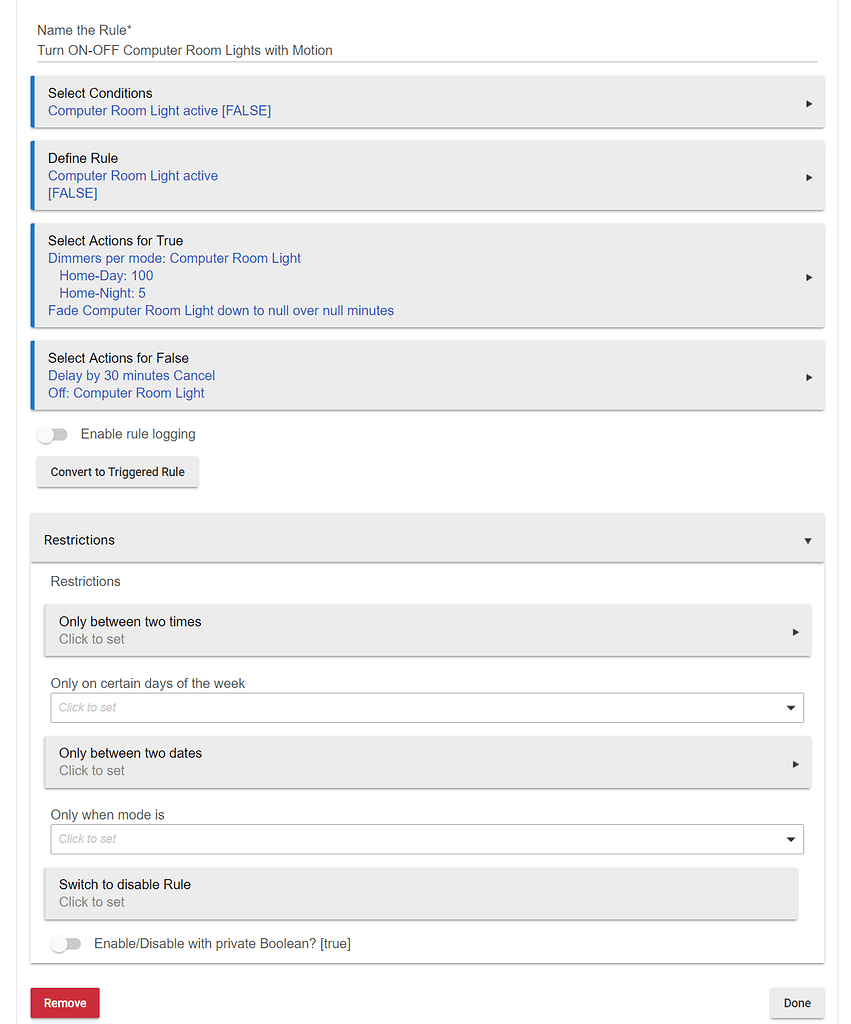Open Only between two times arrow
Image resolution: width=851 pixels, height=1024 pixels.
point(795,632)
